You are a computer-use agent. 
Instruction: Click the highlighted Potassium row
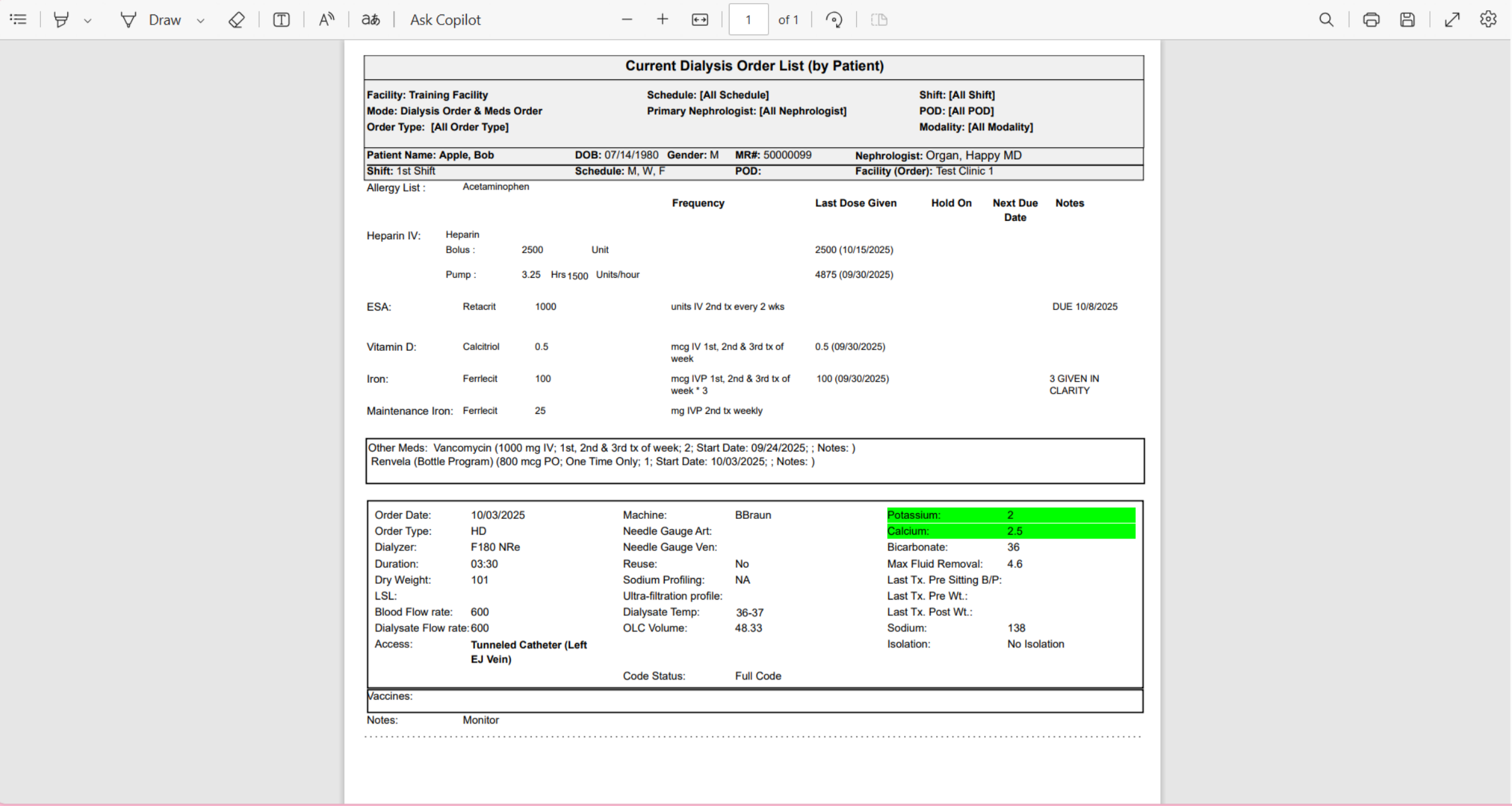1011,515
